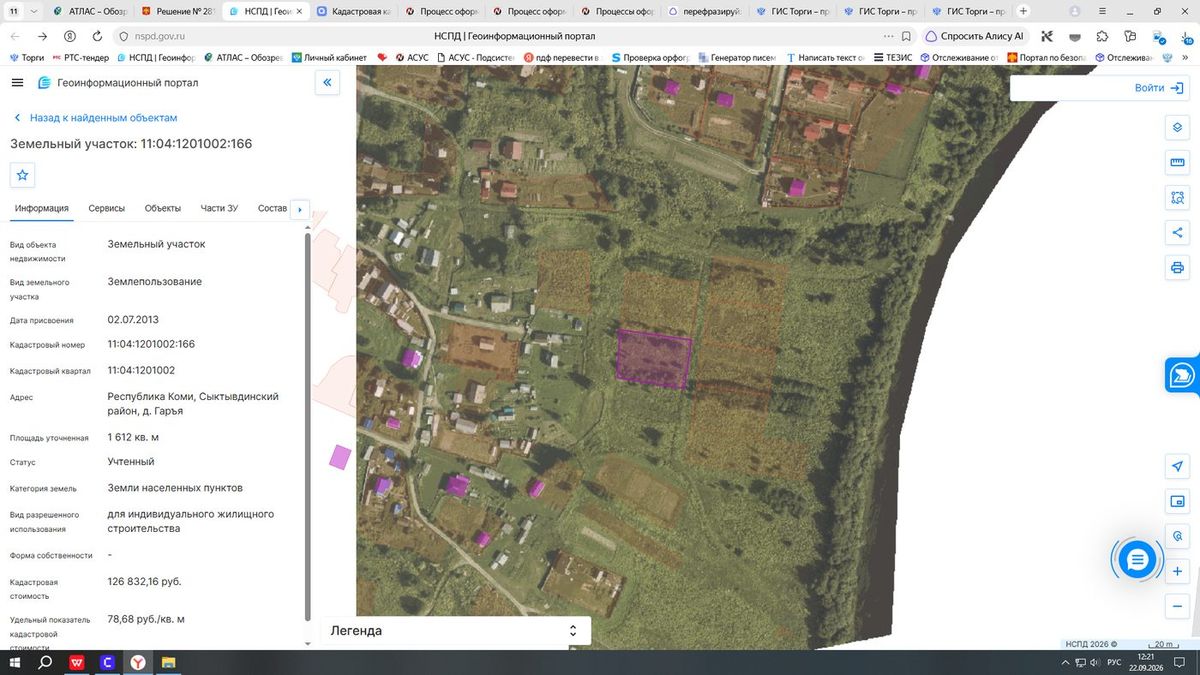Go back via Назад к найденным объектам
This screenshot has height=675, width=1200.
[x=94, y=118]
